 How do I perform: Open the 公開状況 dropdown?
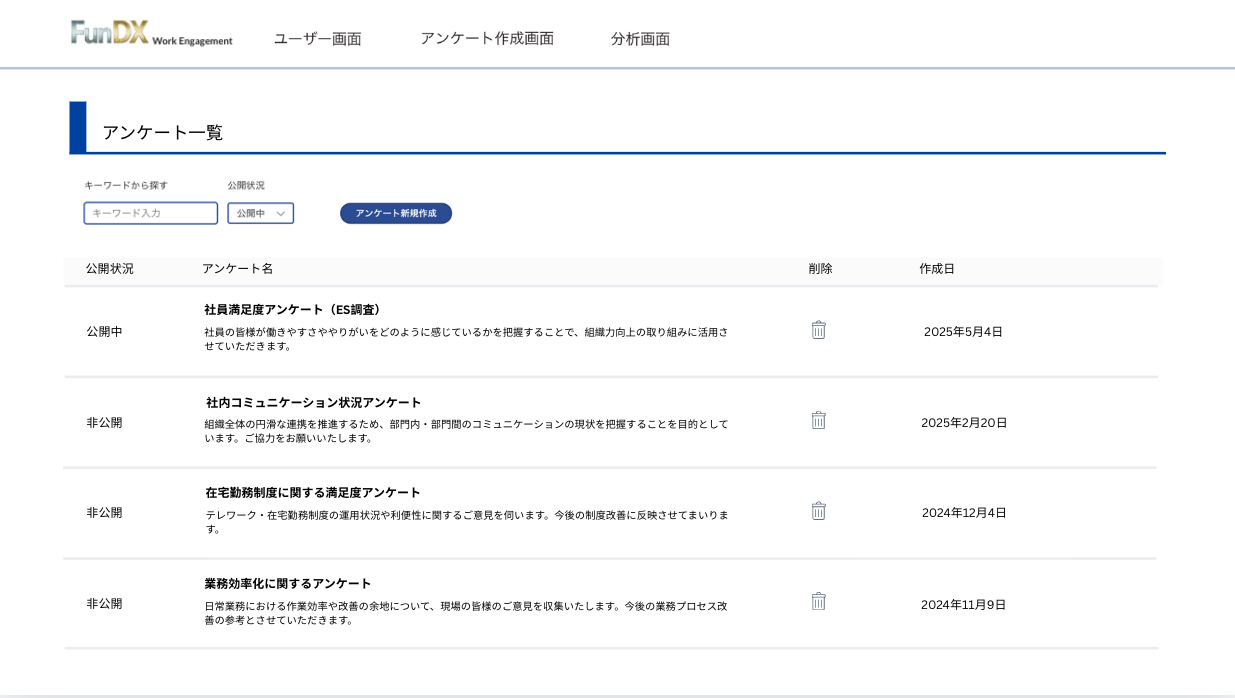260,213
